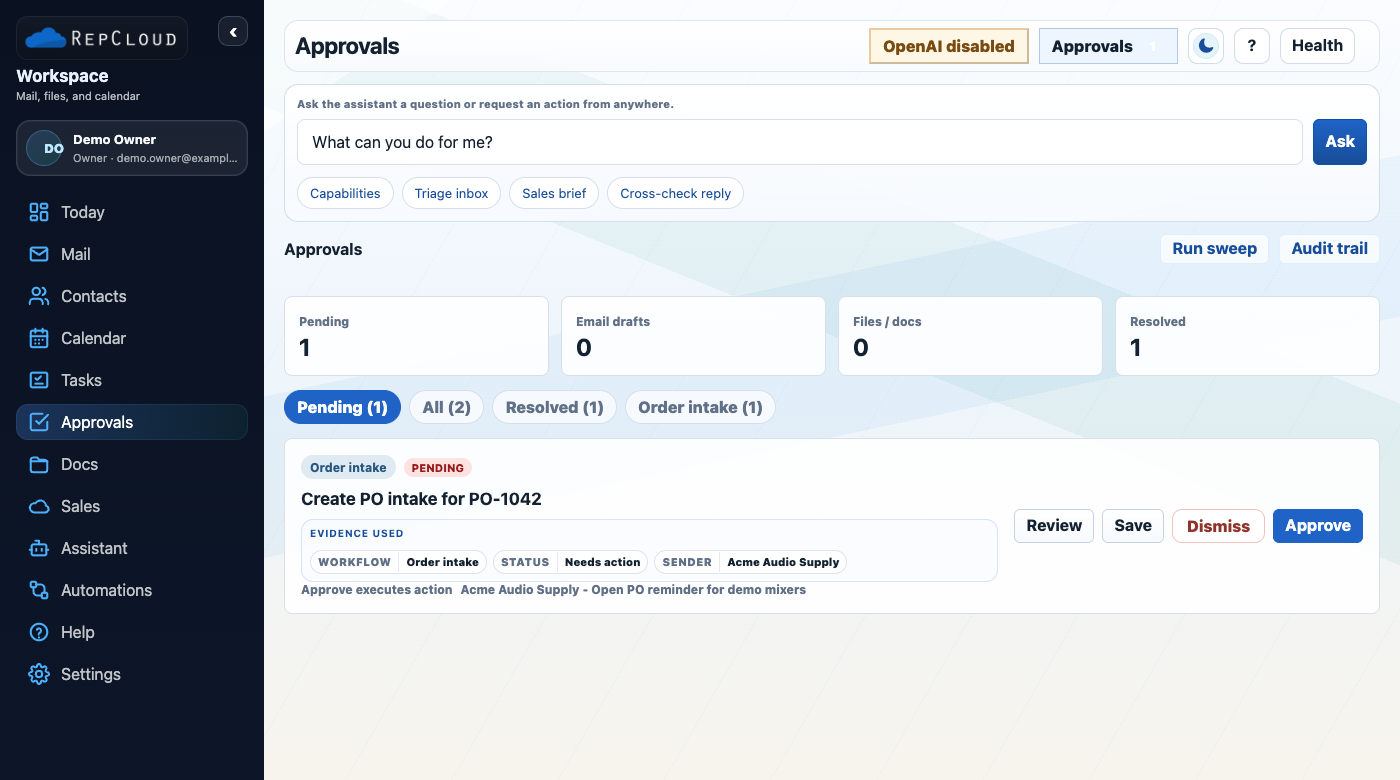Click the Resolved count card

coord(1247,336)
